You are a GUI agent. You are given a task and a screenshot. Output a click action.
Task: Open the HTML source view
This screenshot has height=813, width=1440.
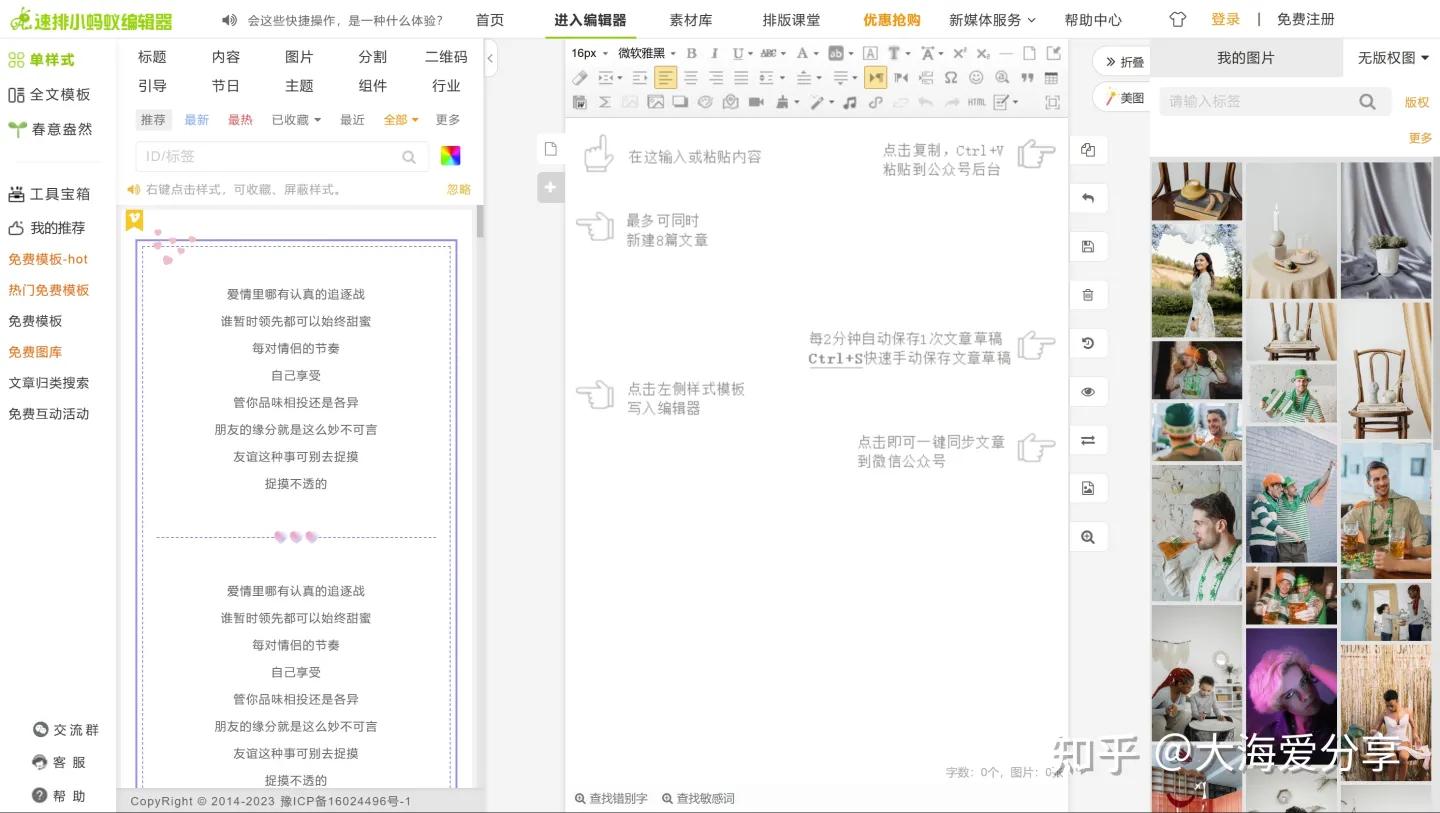pyautogui.click(x=976, y=101)
